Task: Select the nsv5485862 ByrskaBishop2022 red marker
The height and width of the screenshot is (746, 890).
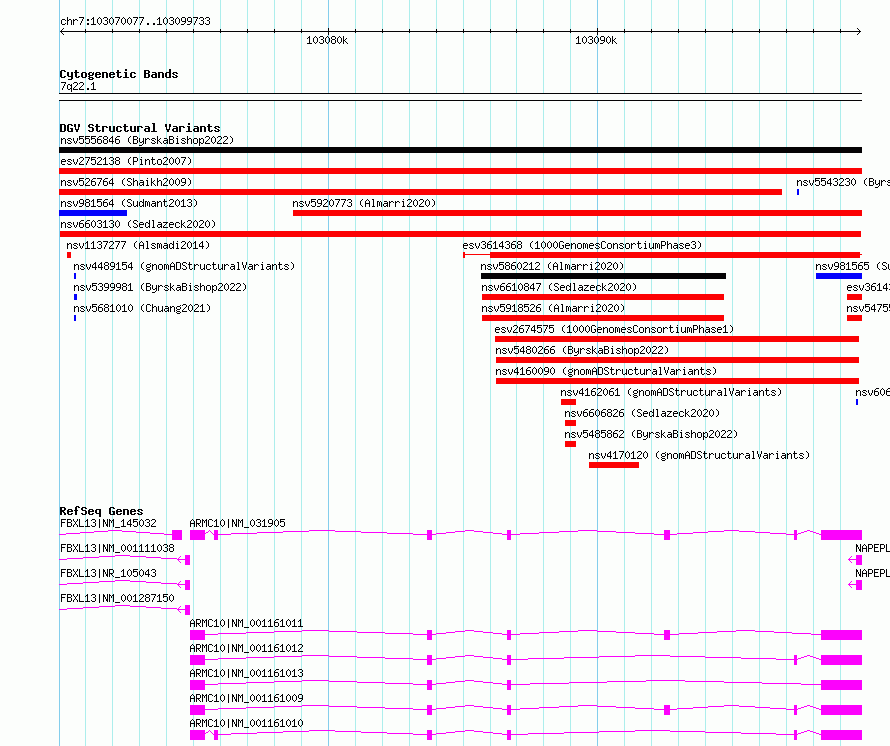Action: (x=570, y=444)
